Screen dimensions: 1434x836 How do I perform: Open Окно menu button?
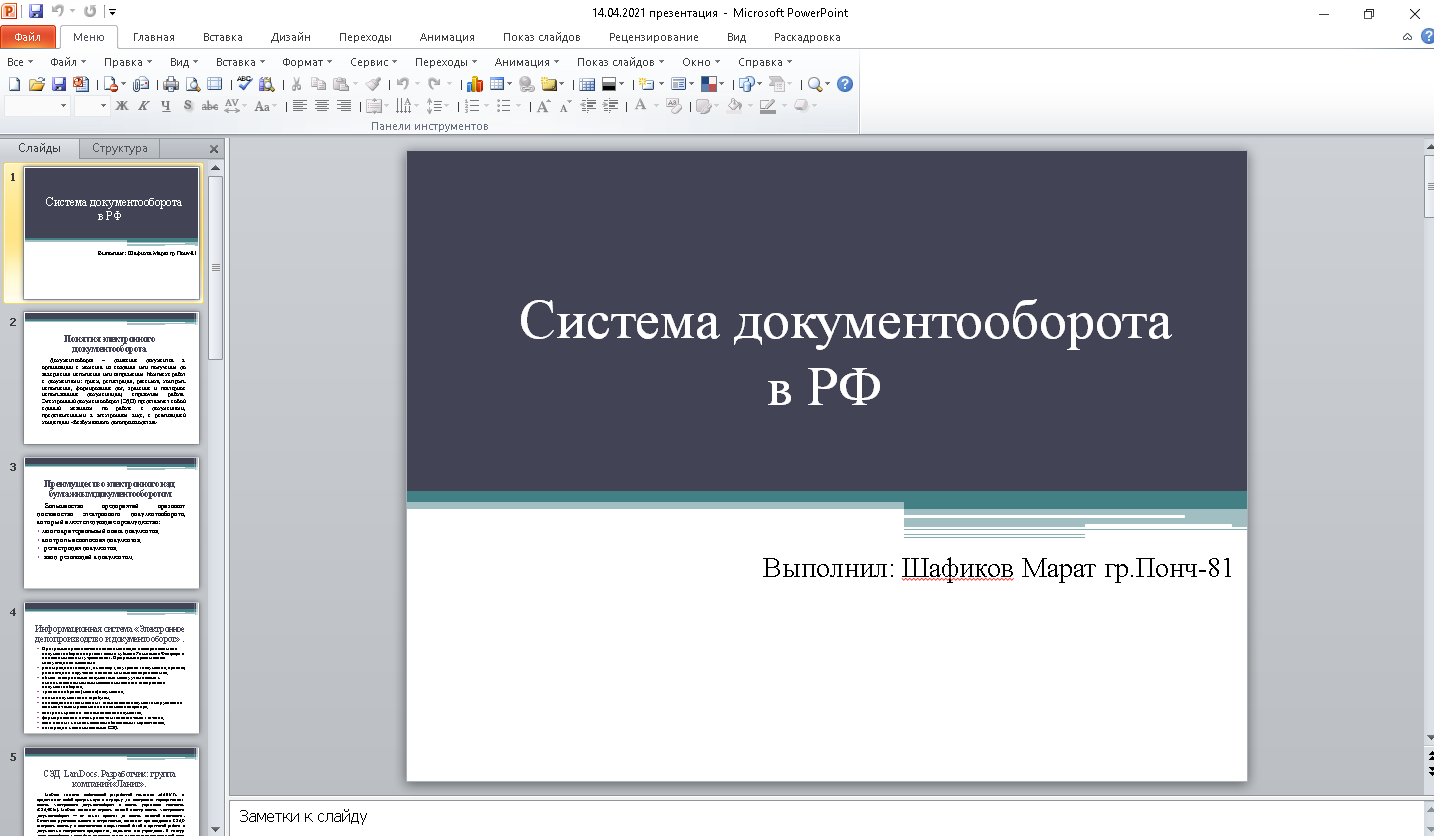[x=700, y=62]
